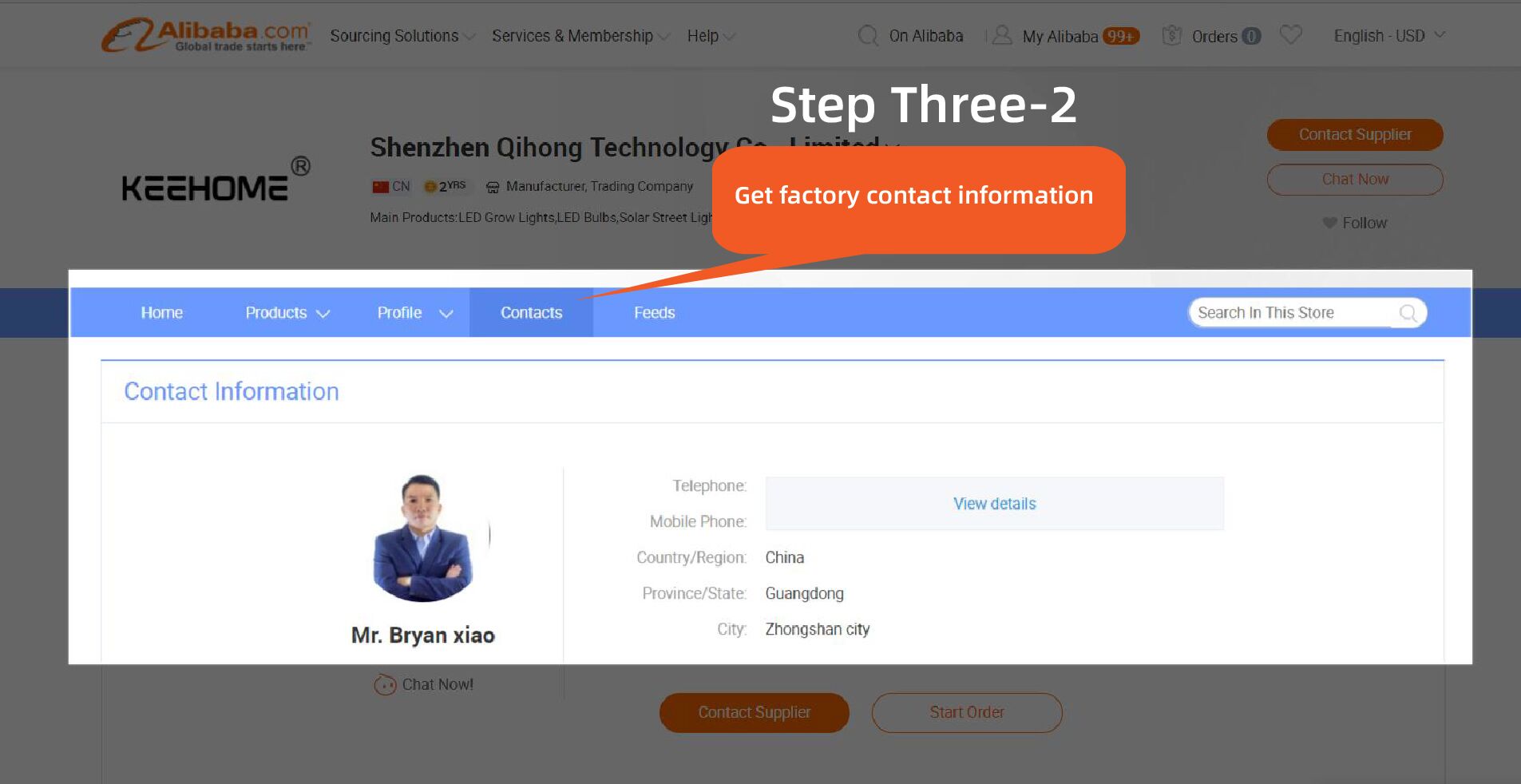
Task: Click the City value Zhongshan city
Action: pos(817,629)
